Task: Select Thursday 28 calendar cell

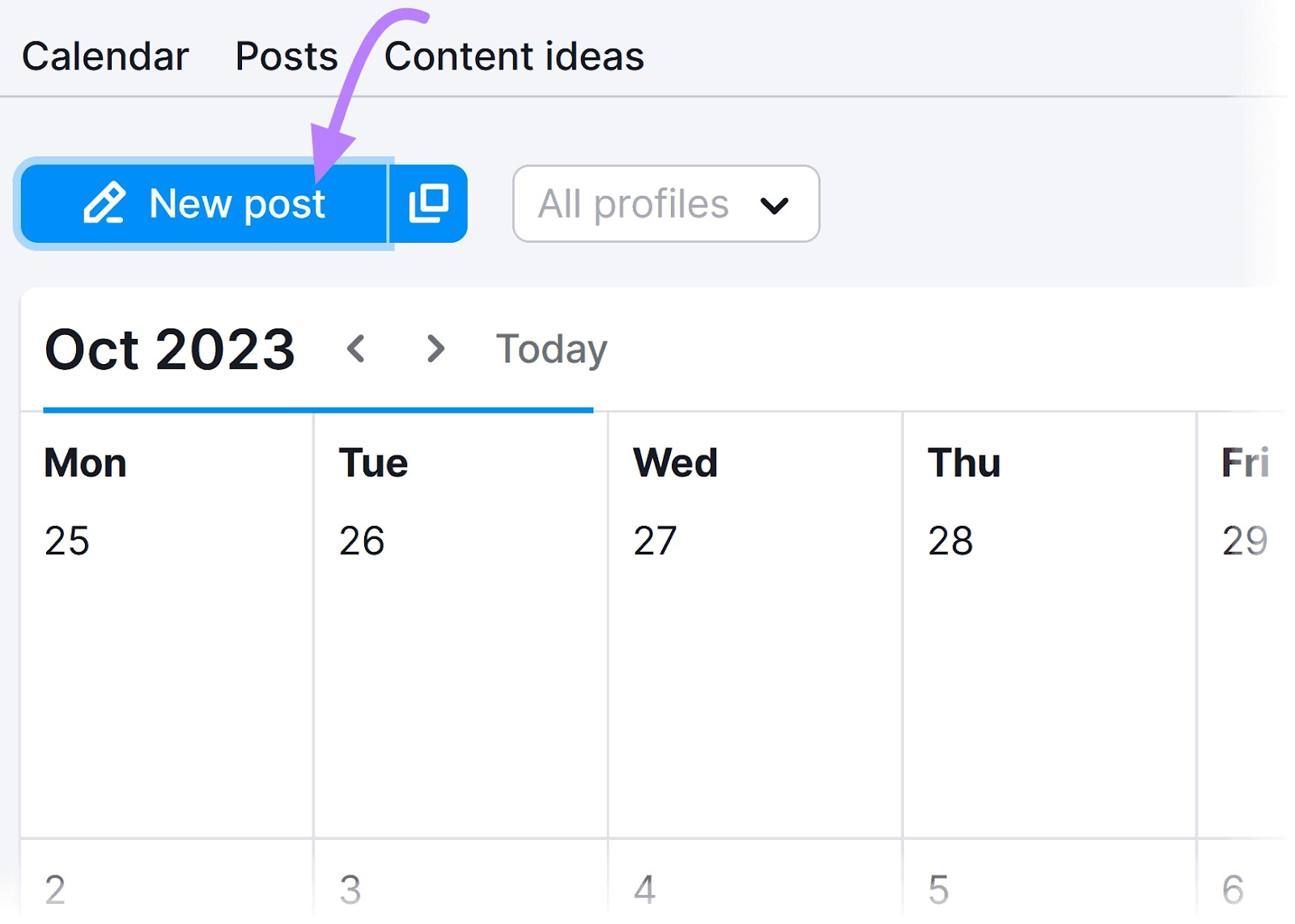Action: pyautogui.click(x=1050, y=625)
